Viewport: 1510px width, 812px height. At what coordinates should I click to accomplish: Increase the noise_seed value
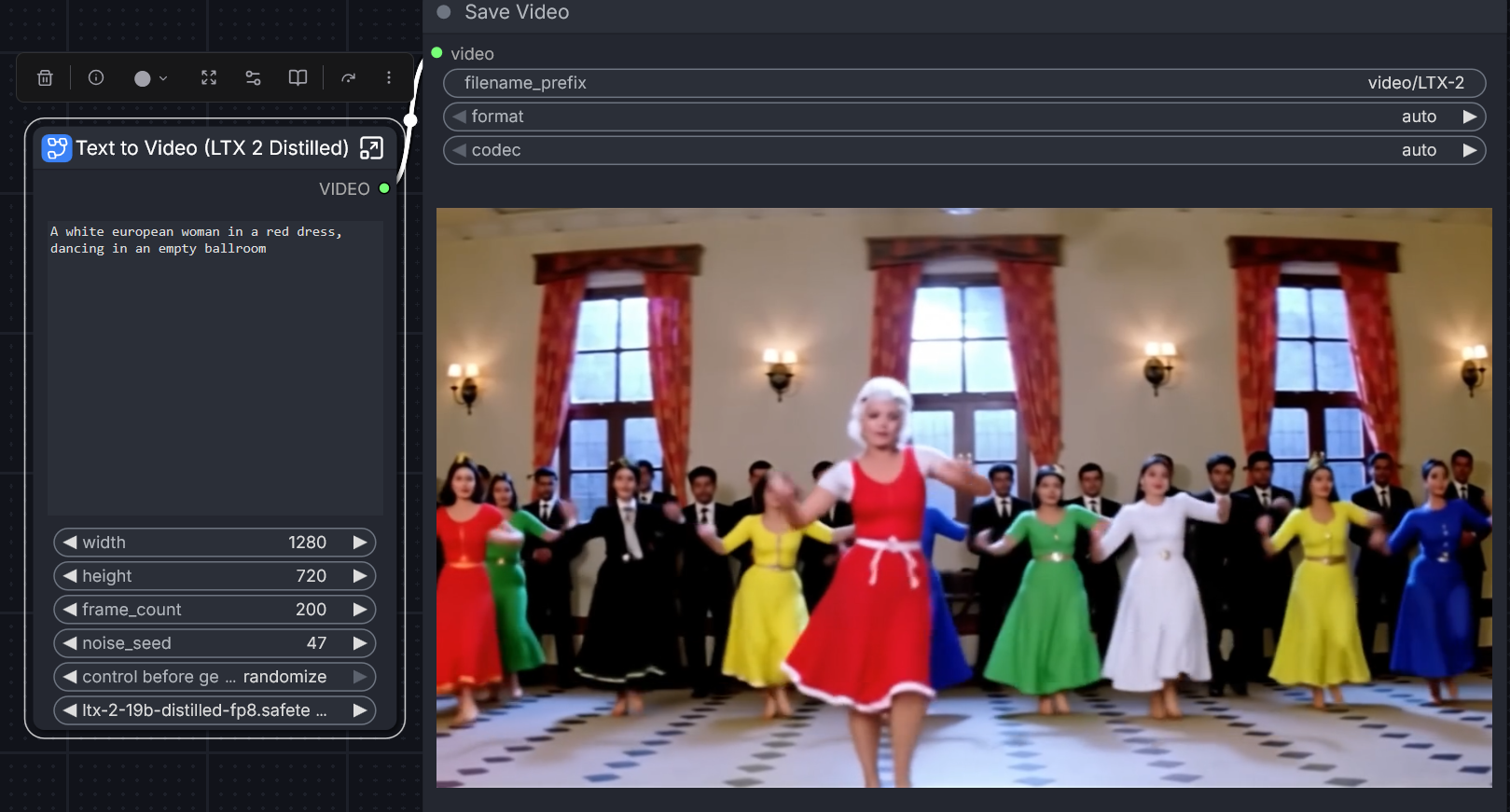click(x=360, y=643)
